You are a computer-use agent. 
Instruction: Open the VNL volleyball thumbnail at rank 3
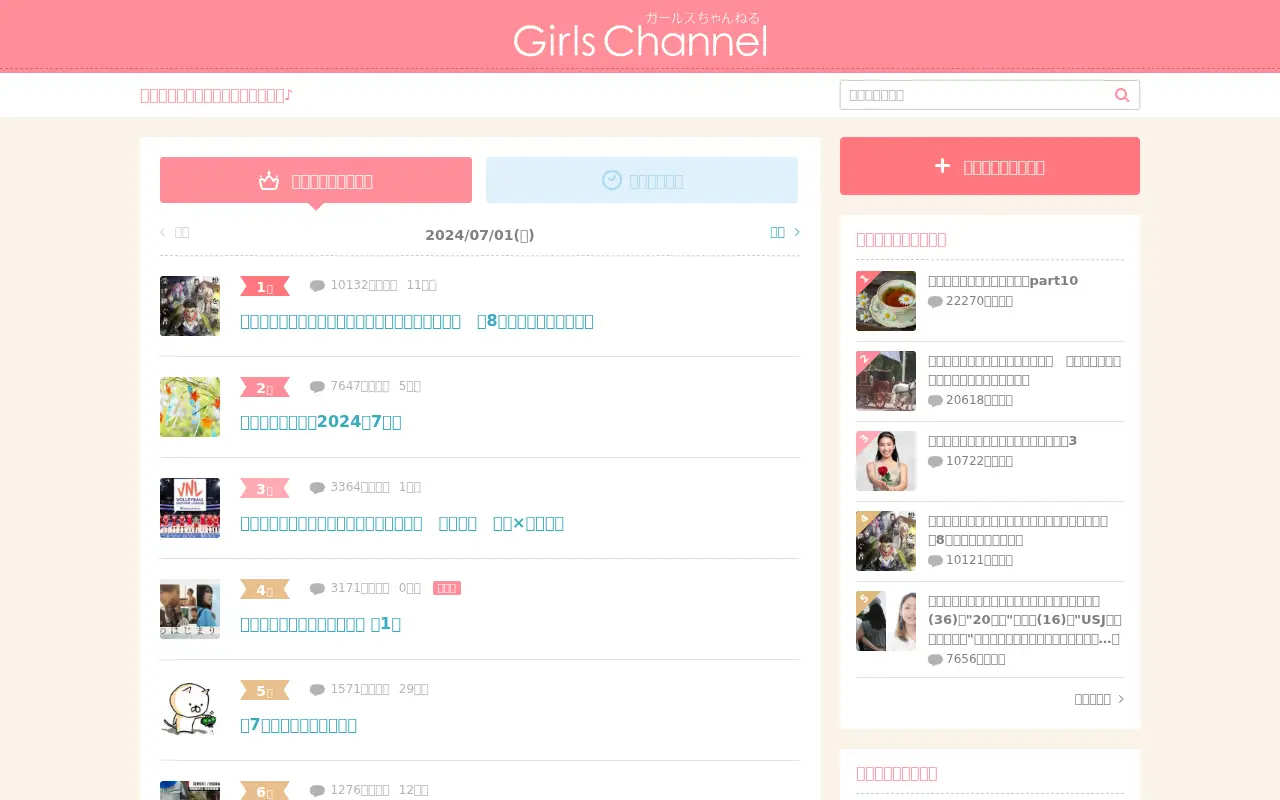tap(190, 508)
